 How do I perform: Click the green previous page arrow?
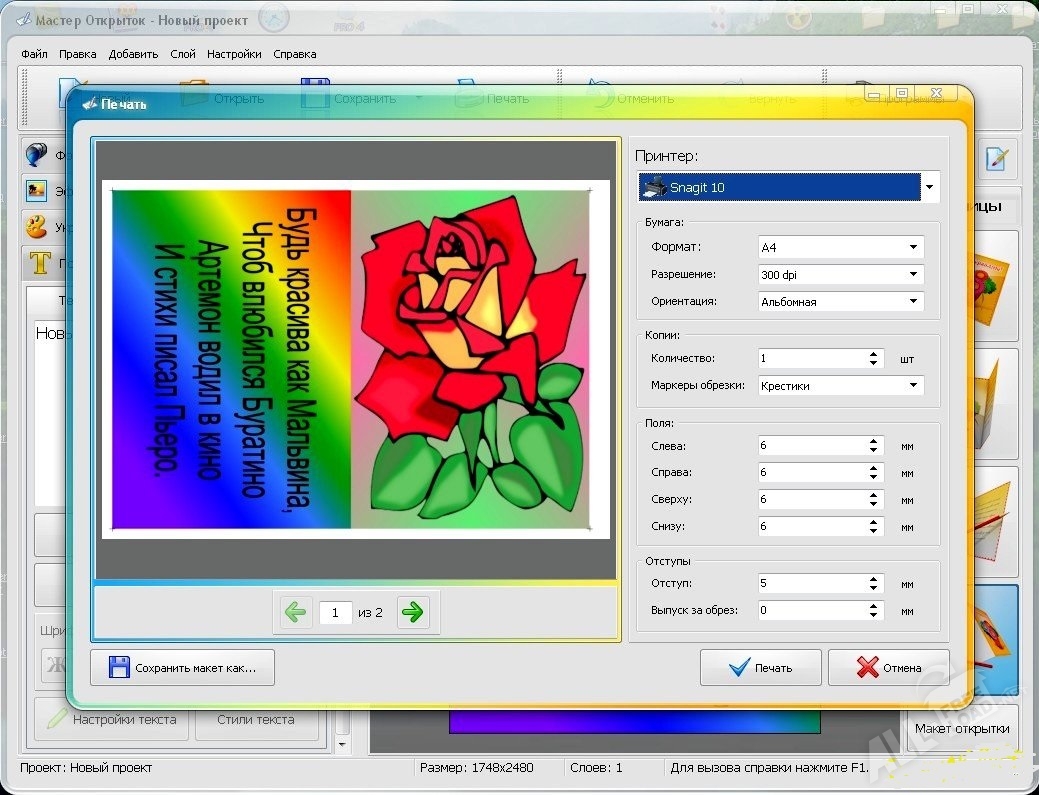(x=295, y=612)
